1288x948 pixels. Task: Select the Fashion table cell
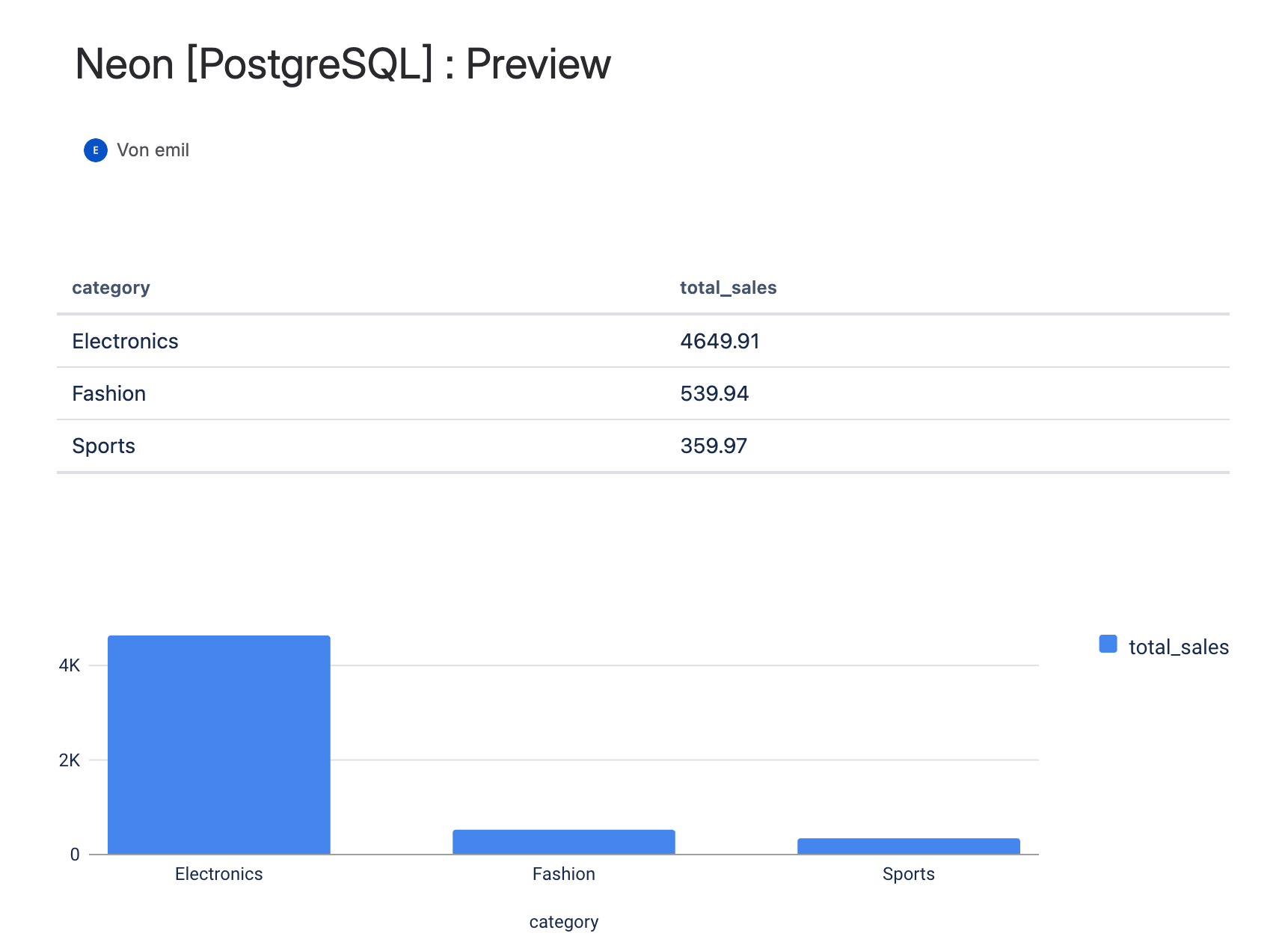tap(108, 394)
